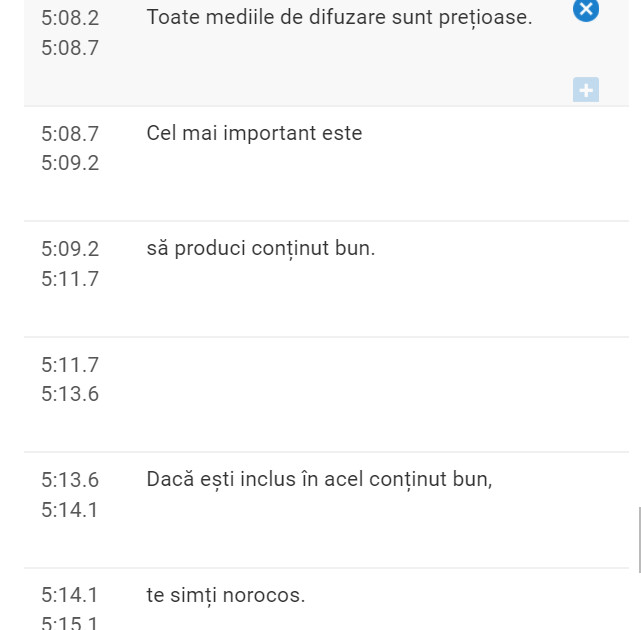Select the subtitle "Cel mai important este"
The height and width of the screenshot is (630, 641).
point(254,133)
